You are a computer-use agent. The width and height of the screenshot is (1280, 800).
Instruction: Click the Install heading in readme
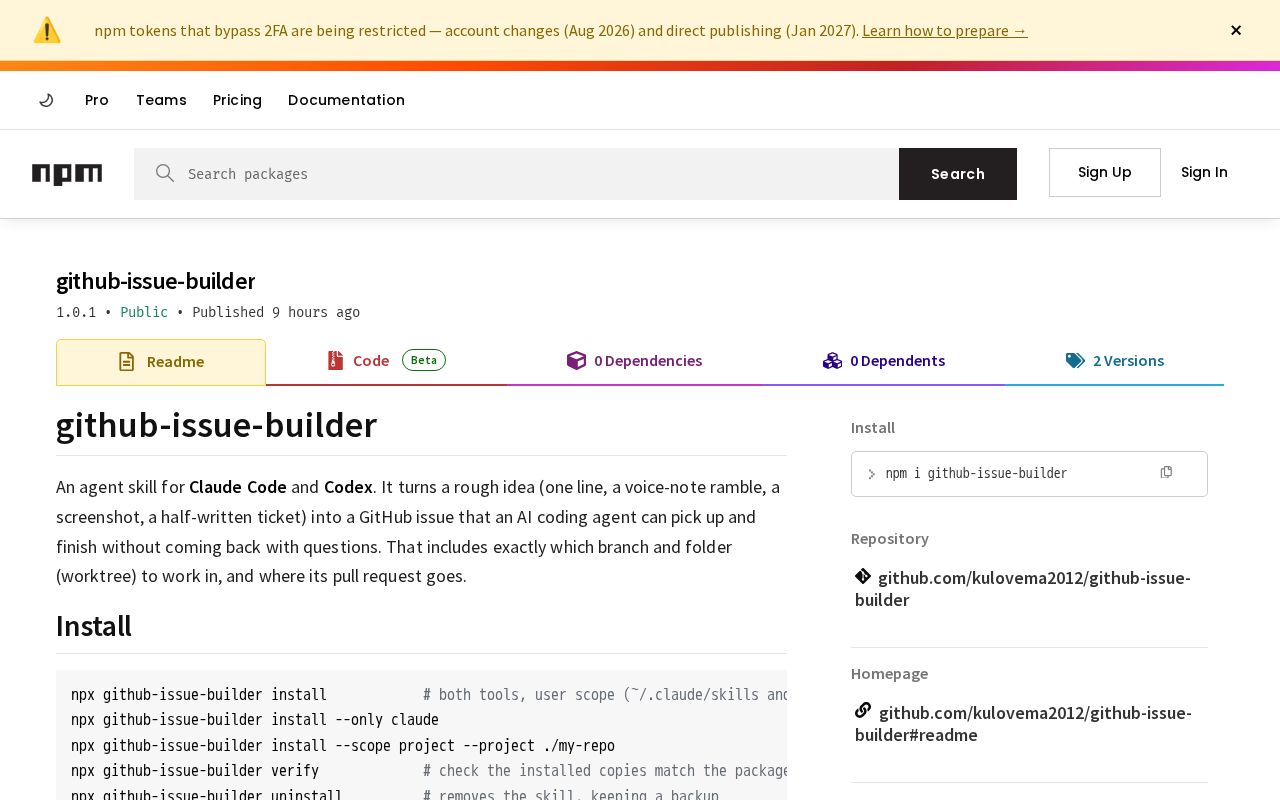click(94, 626)
